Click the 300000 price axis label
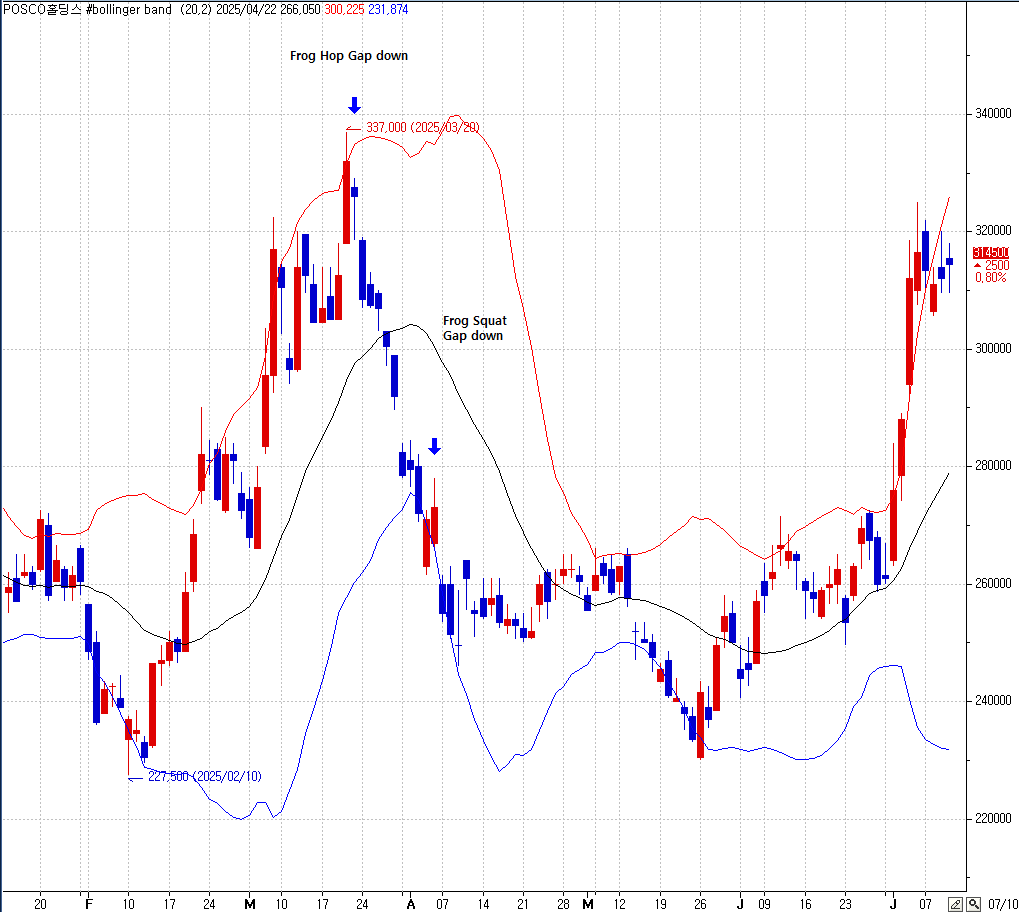Screen dimensions: 1019x912 [993, 349]
